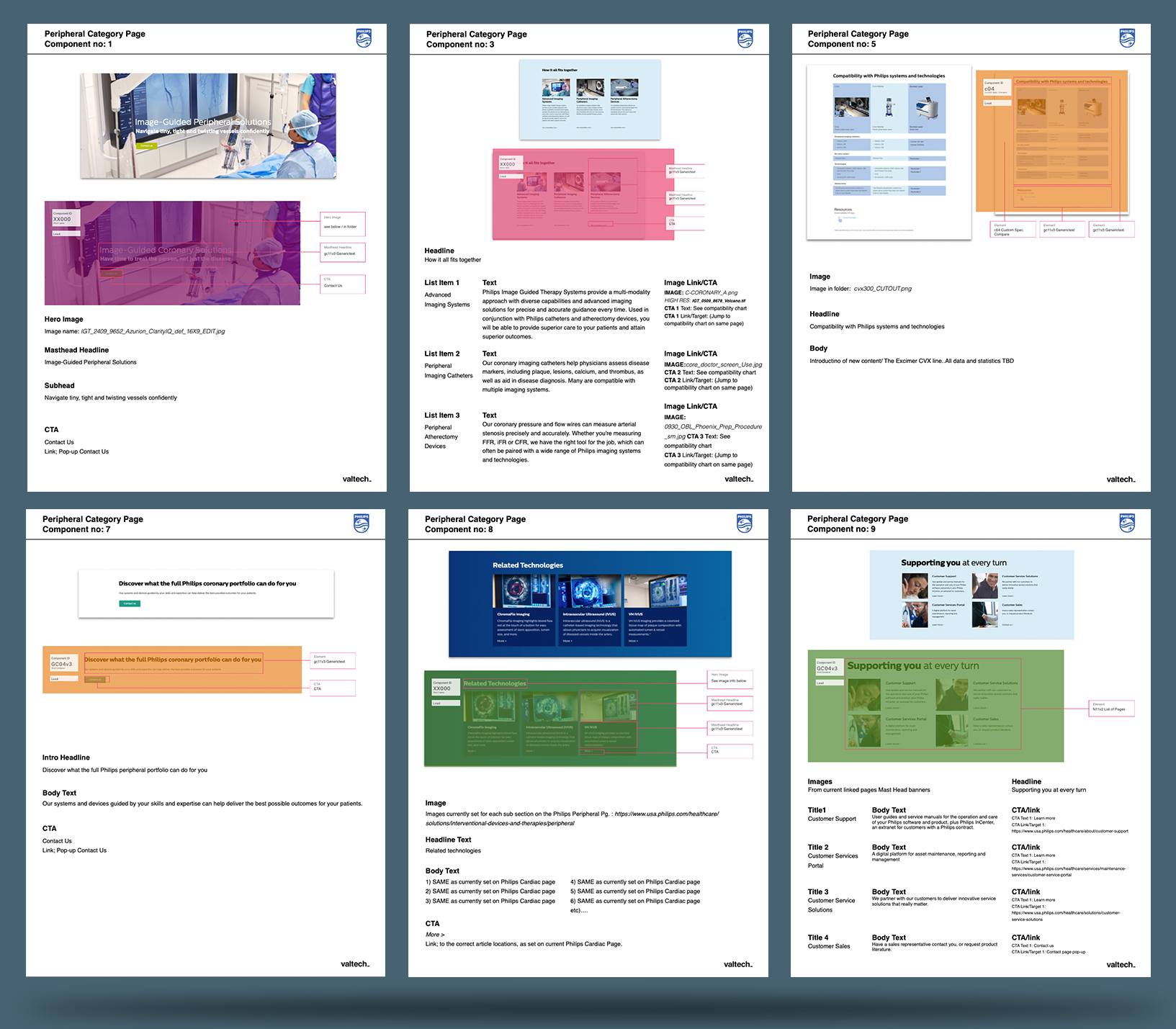Click the valtech logo on Component no: 1 page
Viewport: 1176px width, 1029px height.
click(356, 479)
